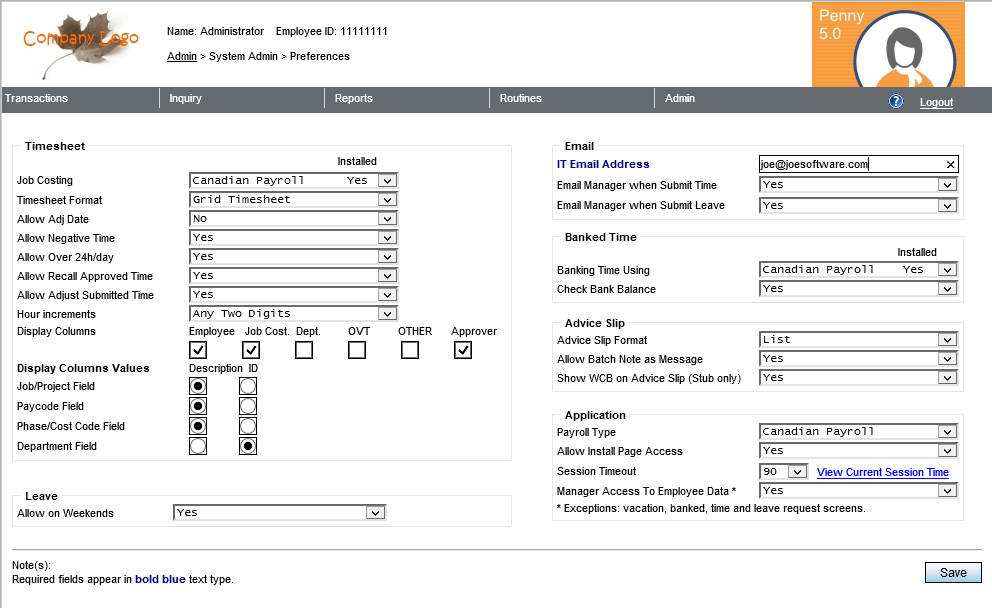Image resolution: width=992 pixels, height=608 pixels.
Task: Open the Transactions menu
Action: [x=37, y=99]
